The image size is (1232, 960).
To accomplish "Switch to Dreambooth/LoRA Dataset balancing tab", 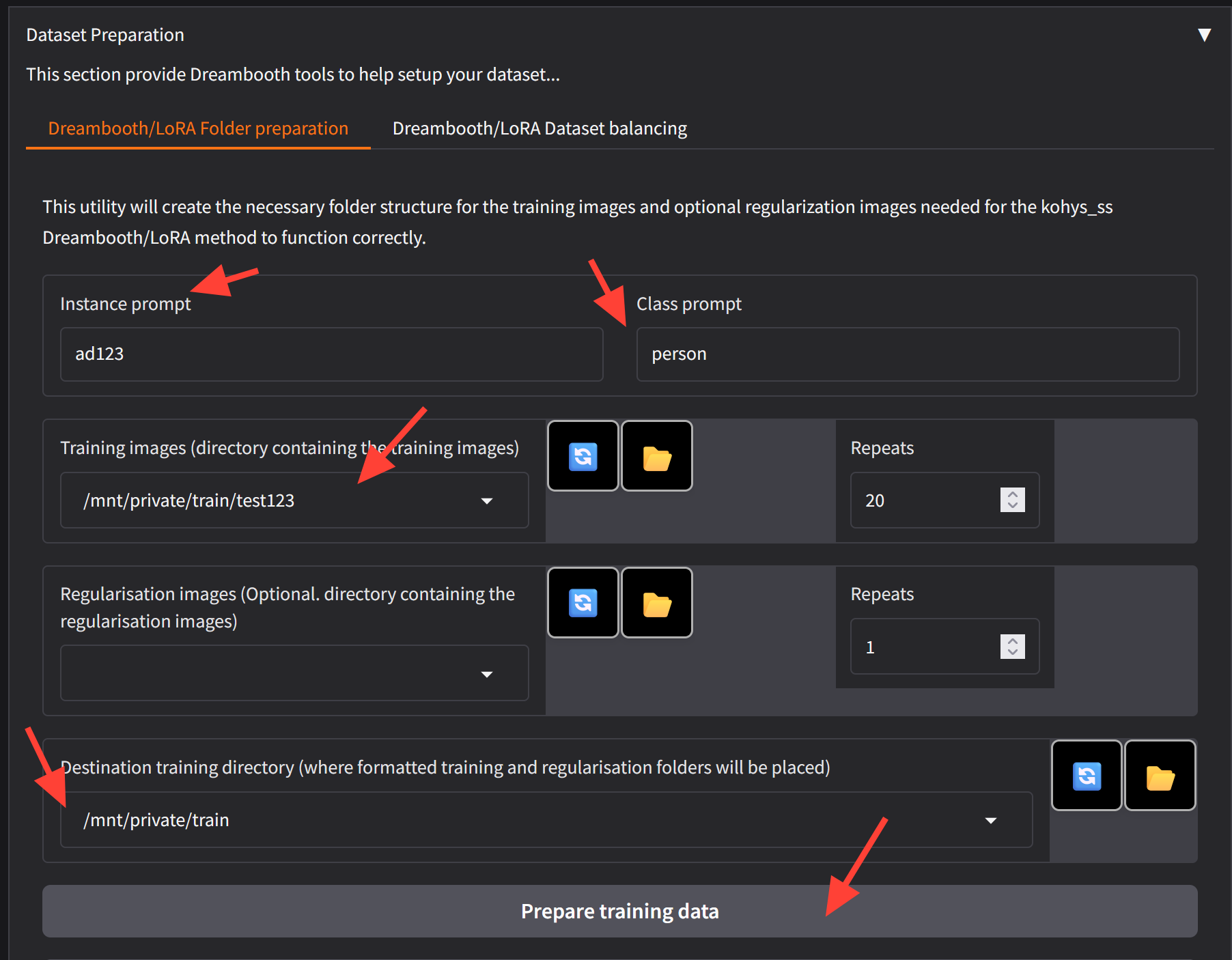I will (540, 128).
